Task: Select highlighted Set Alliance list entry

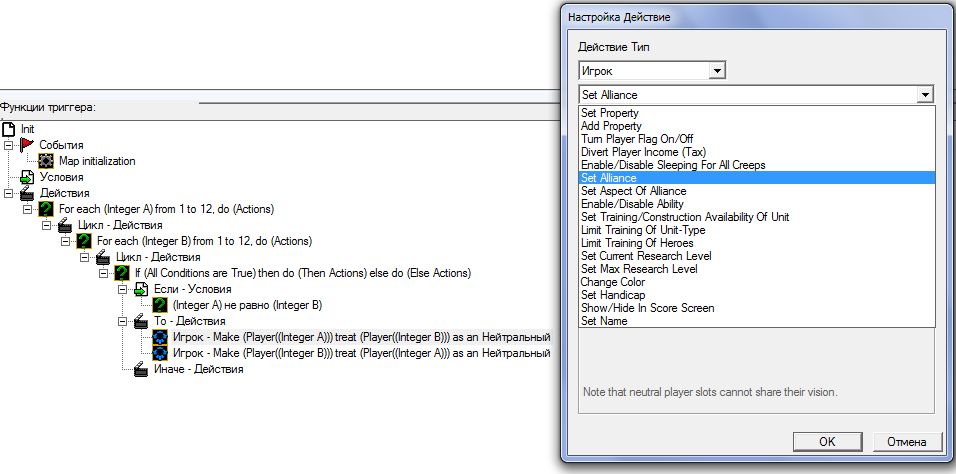Action: [x=757, y=178]
